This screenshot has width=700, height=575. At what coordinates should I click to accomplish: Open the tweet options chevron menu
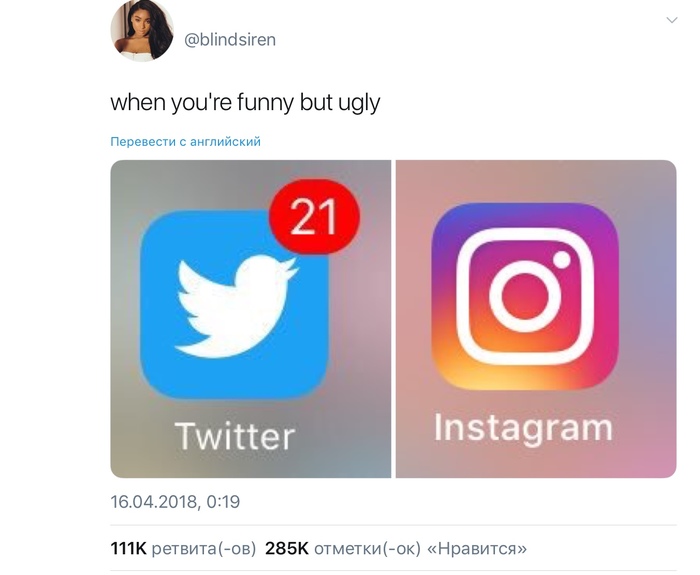pyautogui.click(x=671, y=20)
